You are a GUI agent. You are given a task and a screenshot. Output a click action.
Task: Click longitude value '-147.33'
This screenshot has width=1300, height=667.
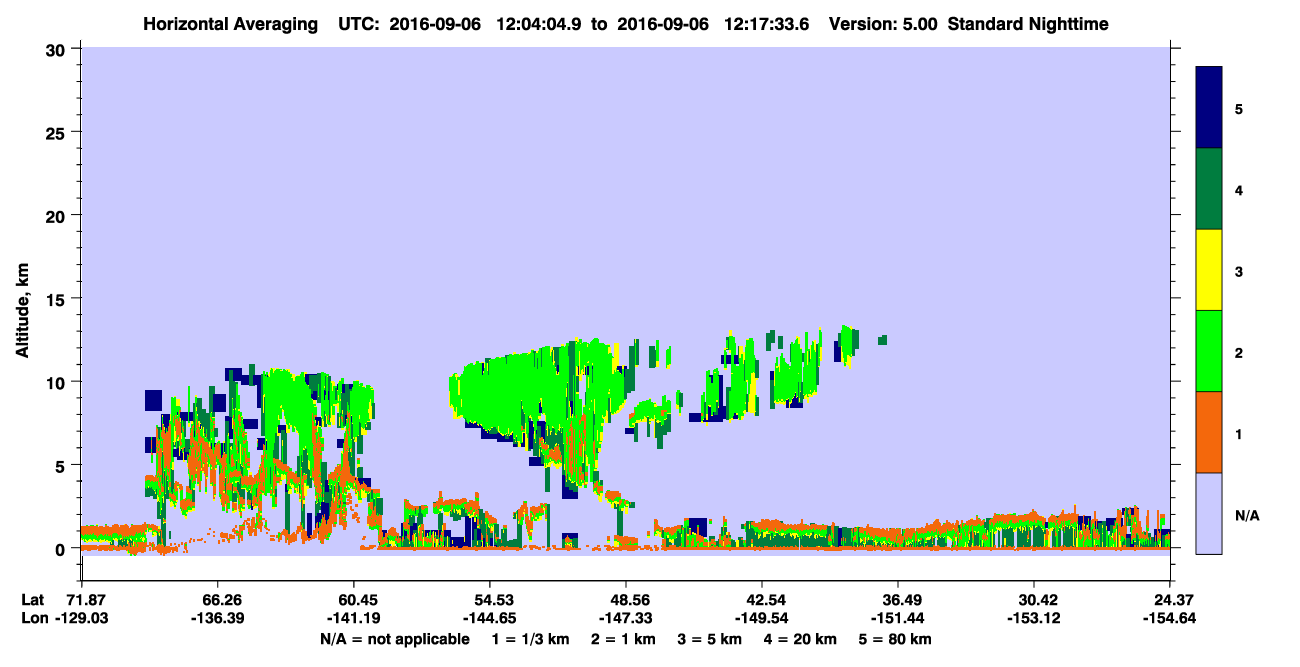[625, 618]
